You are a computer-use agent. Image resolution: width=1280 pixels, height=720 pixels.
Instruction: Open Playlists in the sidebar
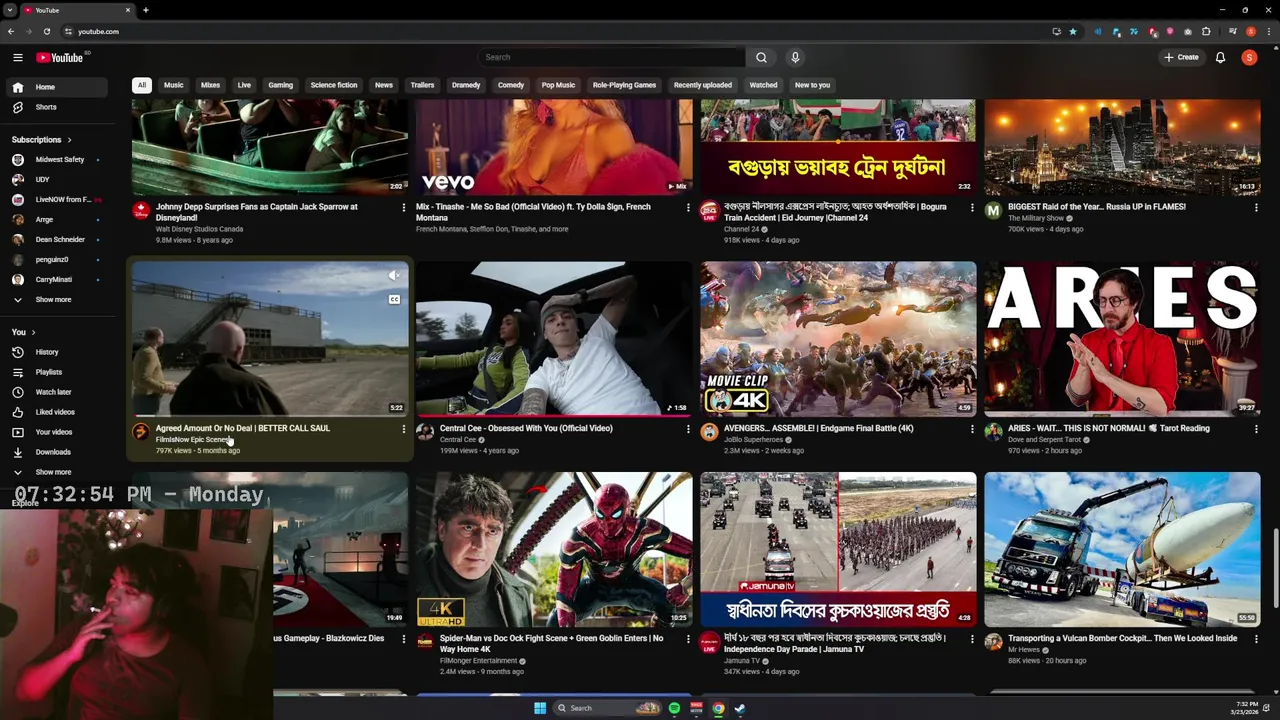(58, 372)
